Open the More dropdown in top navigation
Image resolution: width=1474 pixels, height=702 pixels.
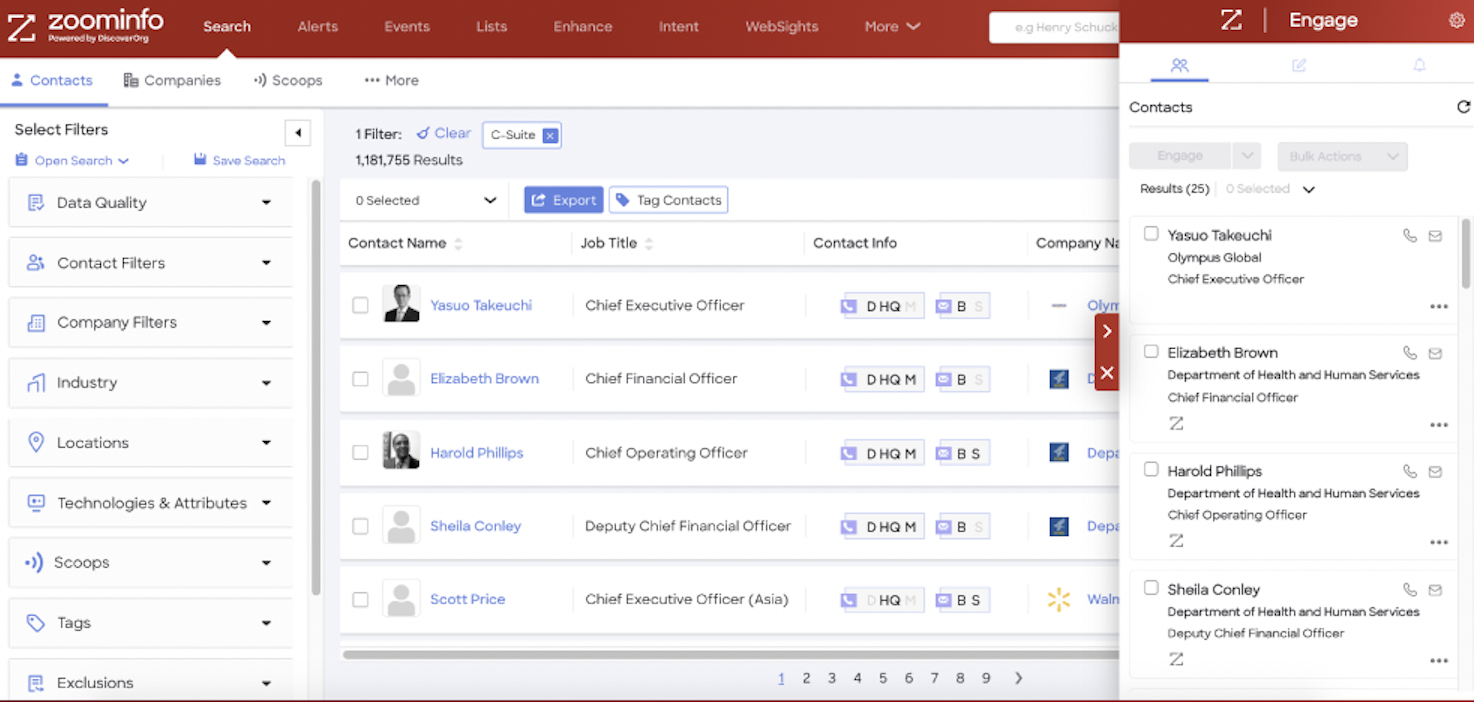[x=892, y=27]
